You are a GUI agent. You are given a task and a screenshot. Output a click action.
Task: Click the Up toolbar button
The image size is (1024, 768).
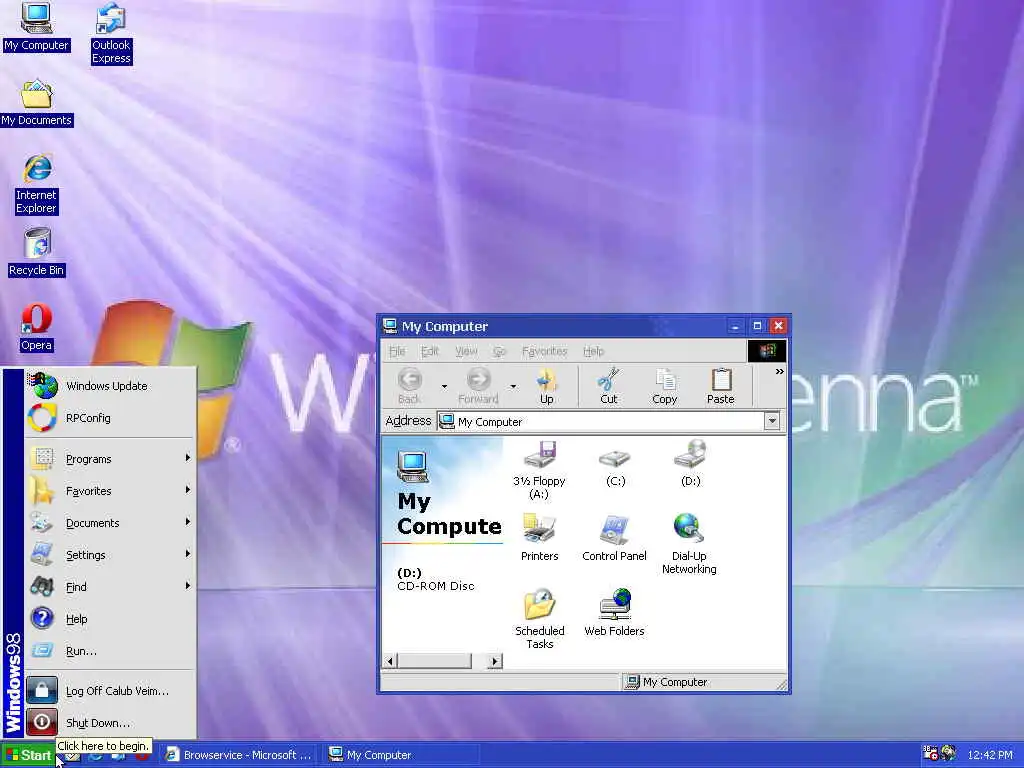tap(547, 386)
